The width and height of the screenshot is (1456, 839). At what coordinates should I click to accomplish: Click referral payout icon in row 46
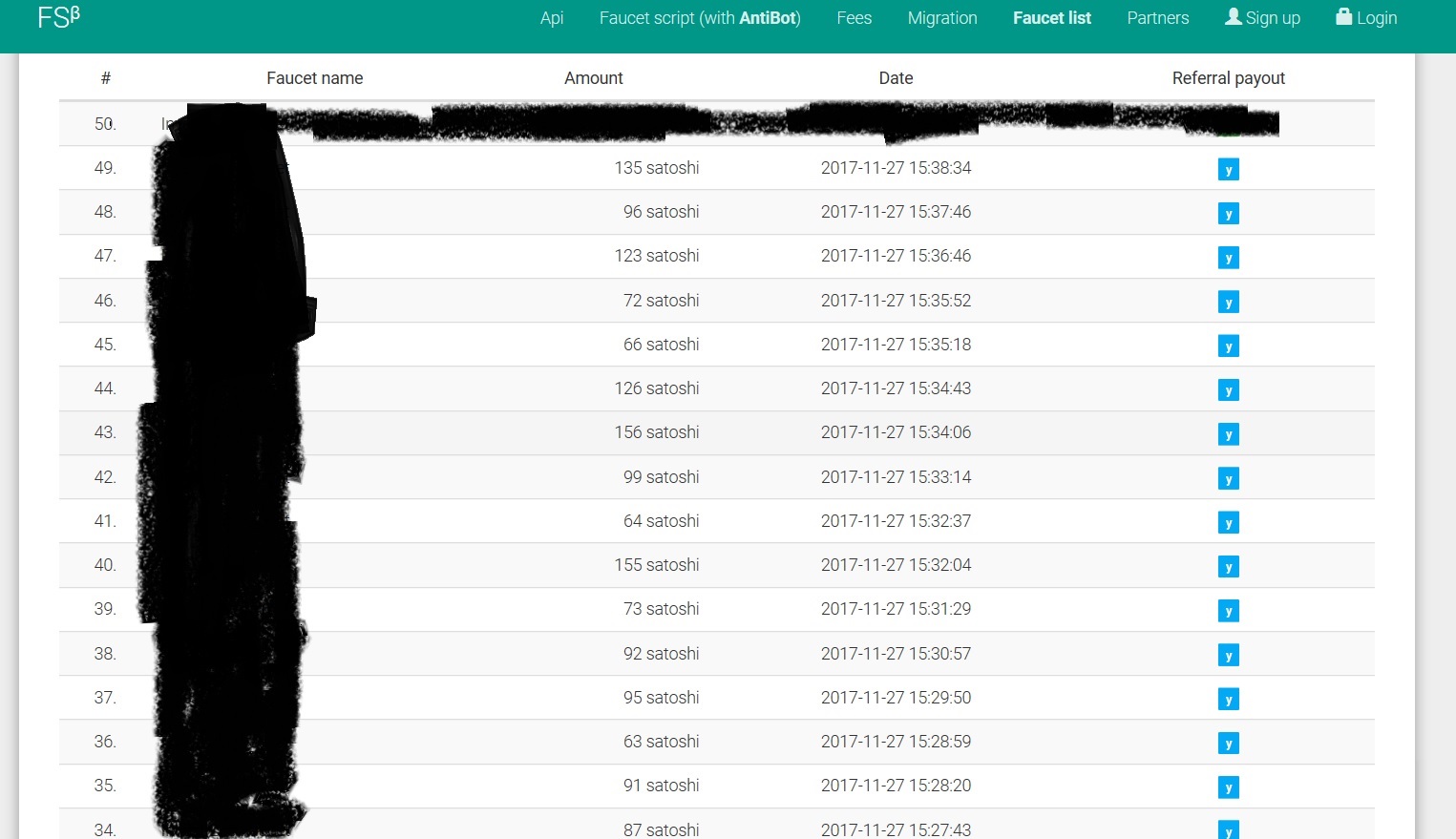(1229, 303)
